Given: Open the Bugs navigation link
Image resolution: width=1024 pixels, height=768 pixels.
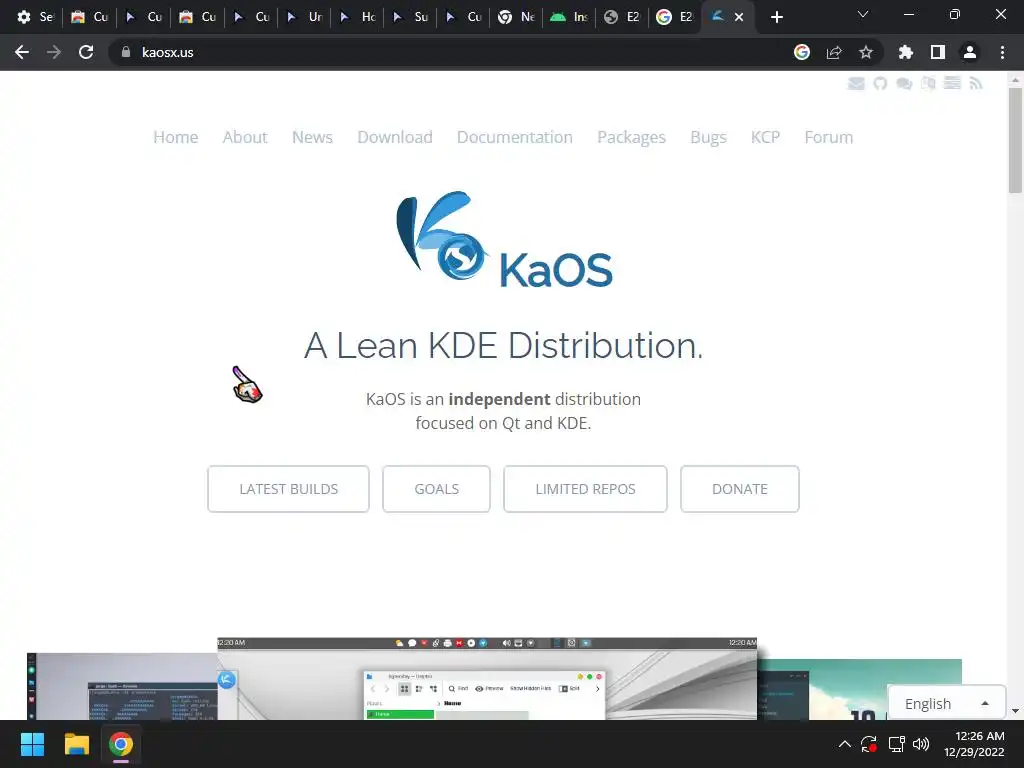Looking at the screenshot, I should point(709,137).
